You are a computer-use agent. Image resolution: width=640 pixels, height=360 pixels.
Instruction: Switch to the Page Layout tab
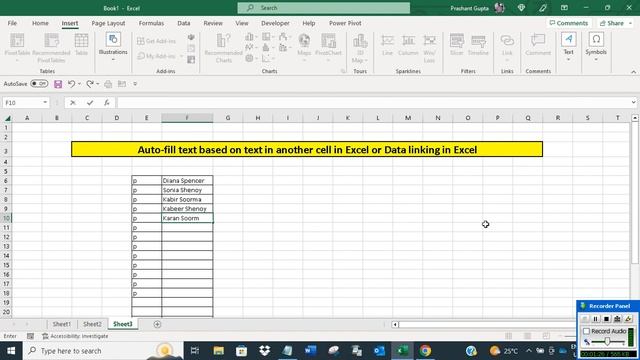[x=108, y=23]
